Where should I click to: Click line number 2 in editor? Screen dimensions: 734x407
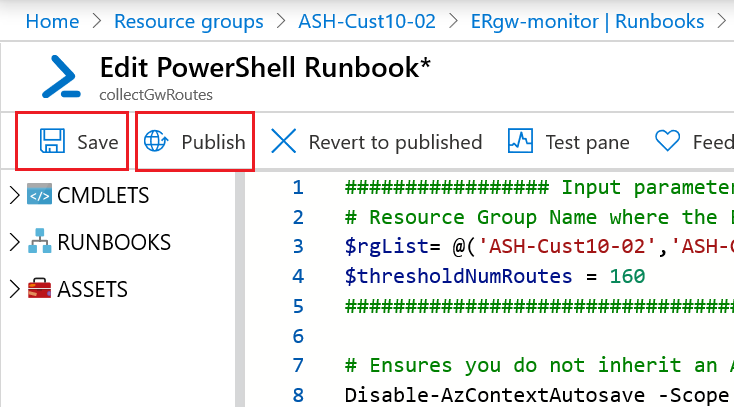click(x=298, y=217)
